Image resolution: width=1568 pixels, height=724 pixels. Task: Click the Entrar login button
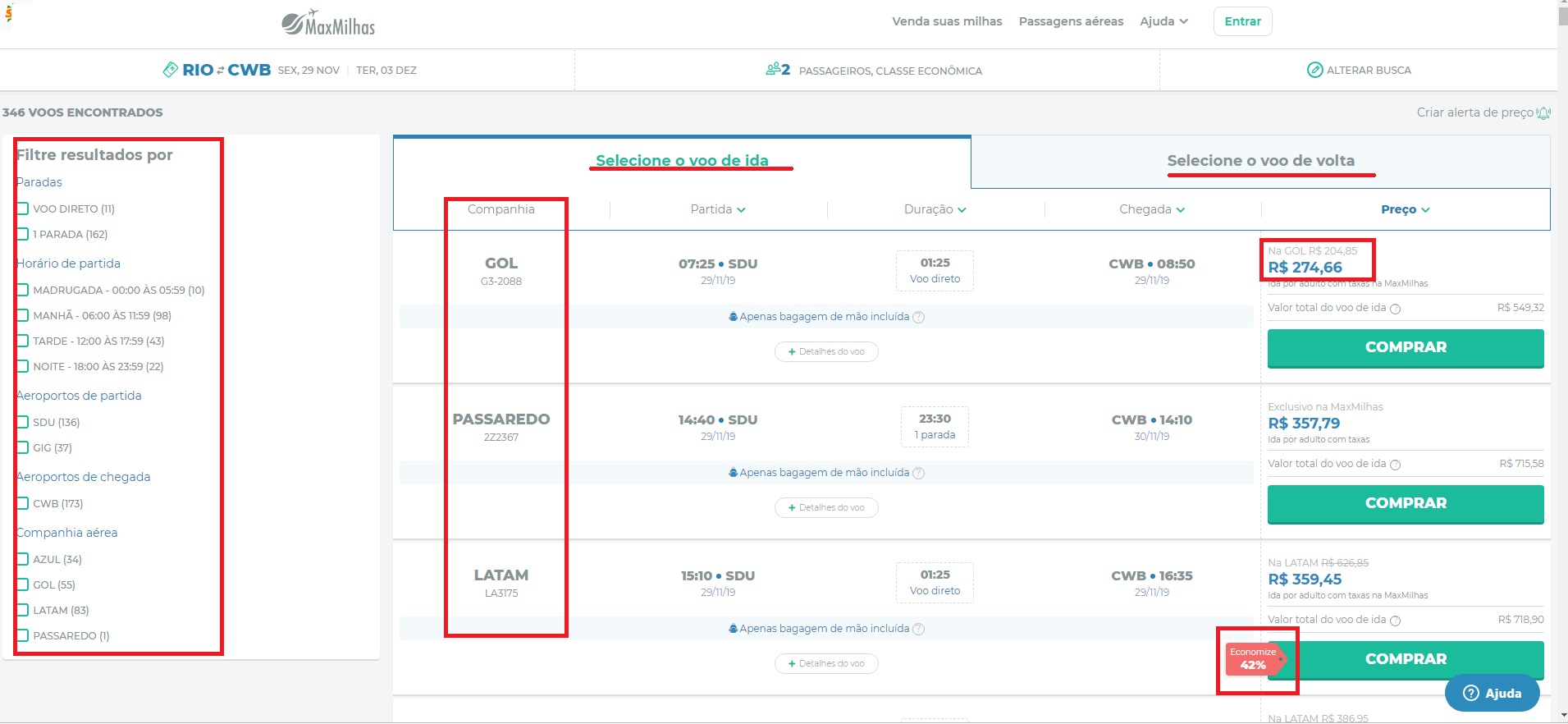(1242, 21)
